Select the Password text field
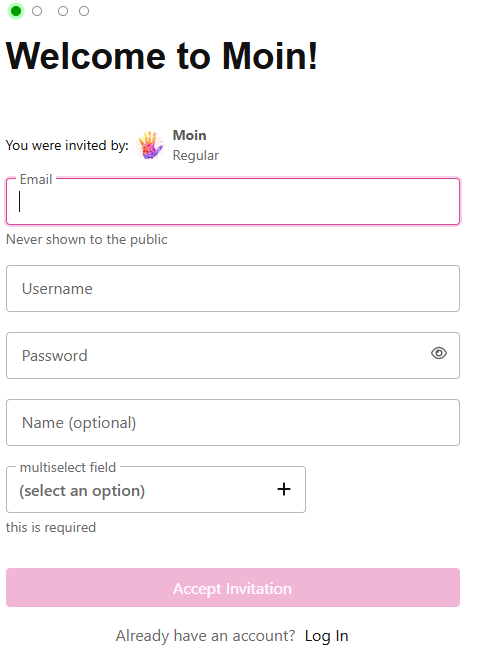 217,356
